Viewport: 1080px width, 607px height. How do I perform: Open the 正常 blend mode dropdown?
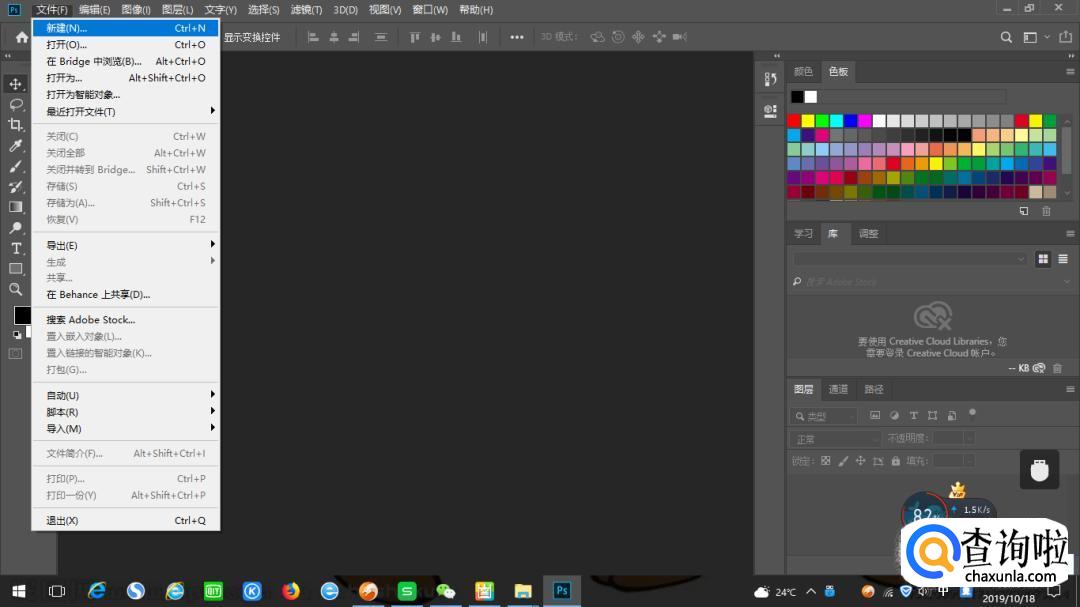[835, 439]
